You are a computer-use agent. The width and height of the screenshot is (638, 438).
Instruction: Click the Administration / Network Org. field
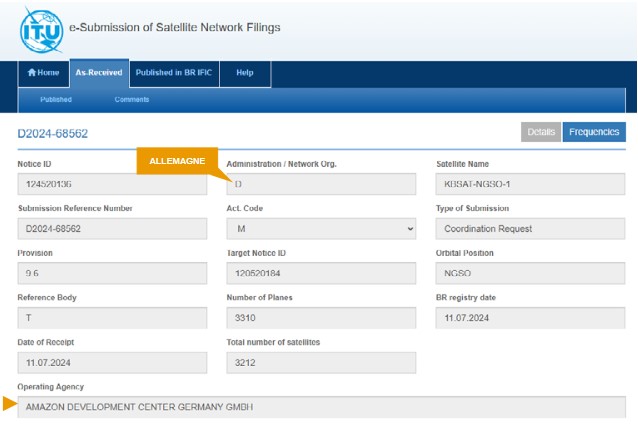coord(321,184)
